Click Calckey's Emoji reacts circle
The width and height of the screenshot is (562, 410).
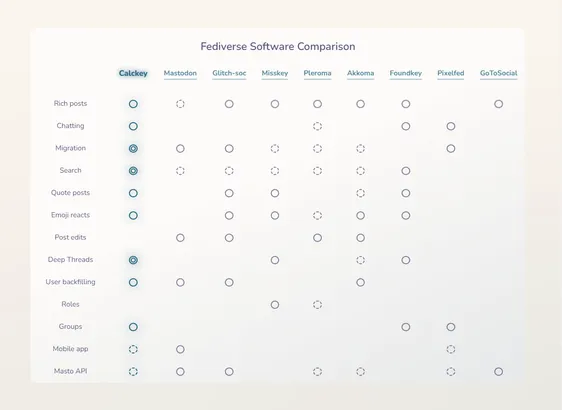[x=133, y=215]
